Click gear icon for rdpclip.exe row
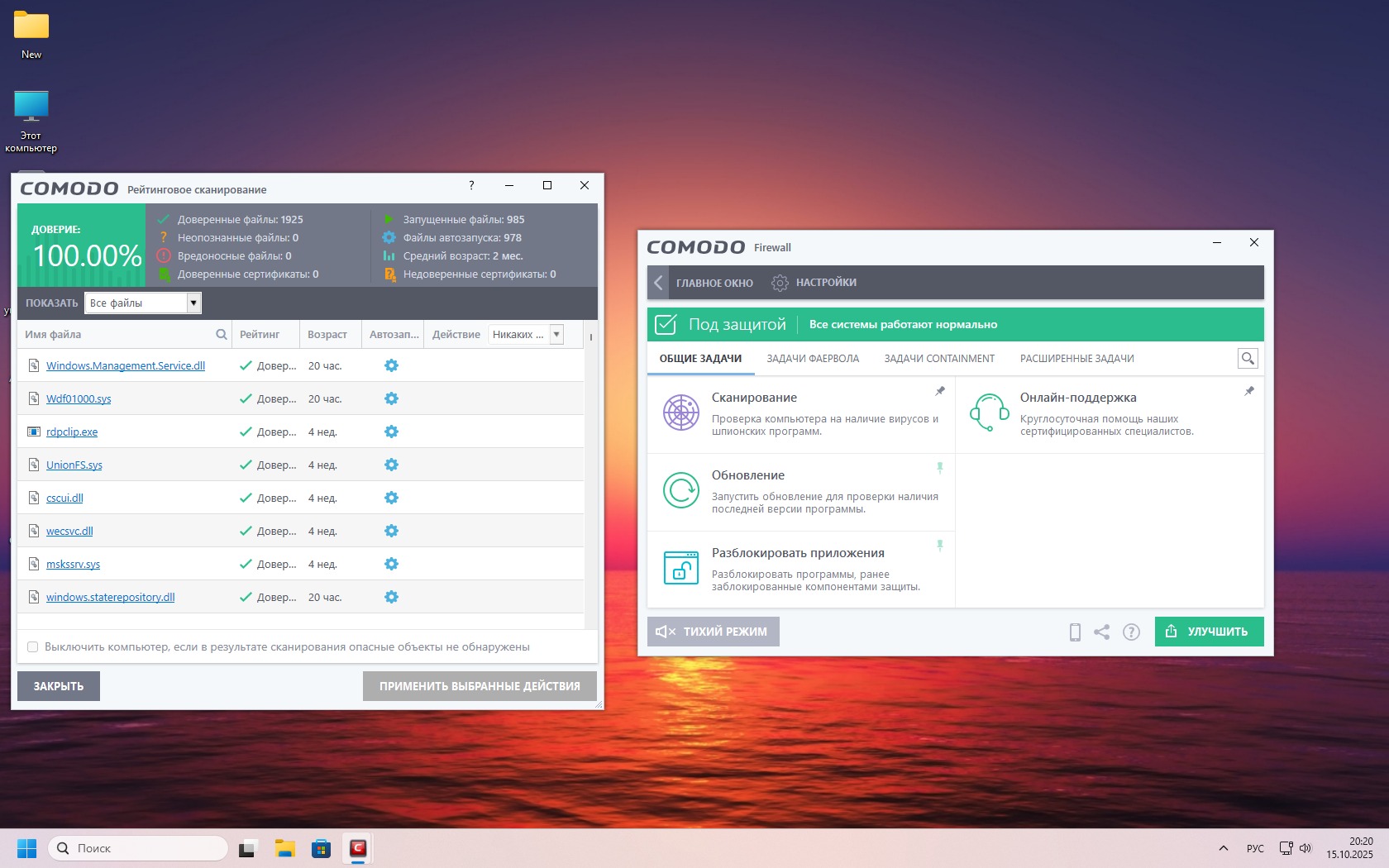This screenshot has height=868, width=1389. click(391, 432)
